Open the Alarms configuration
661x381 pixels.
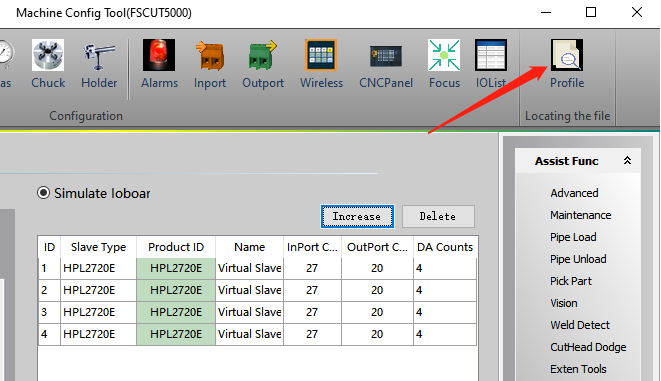pos(159,64)
